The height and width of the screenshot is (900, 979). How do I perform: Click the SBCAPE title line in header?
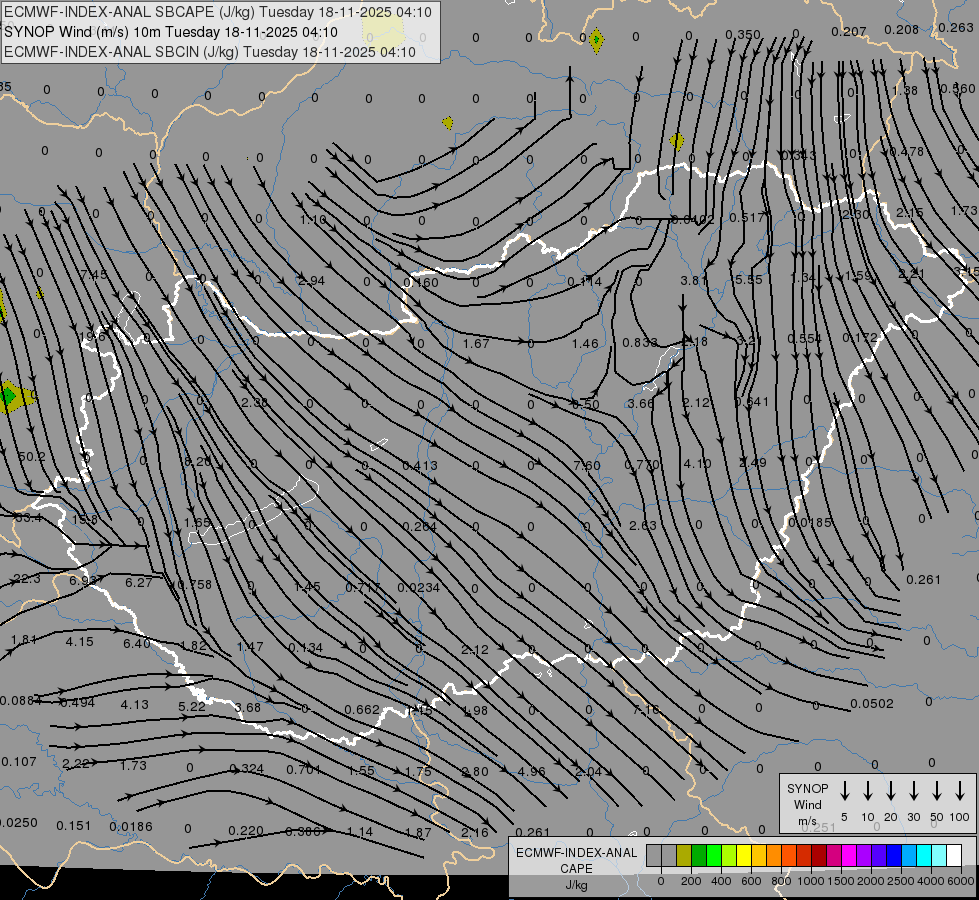pyautogui.click(x=218, y=12)
